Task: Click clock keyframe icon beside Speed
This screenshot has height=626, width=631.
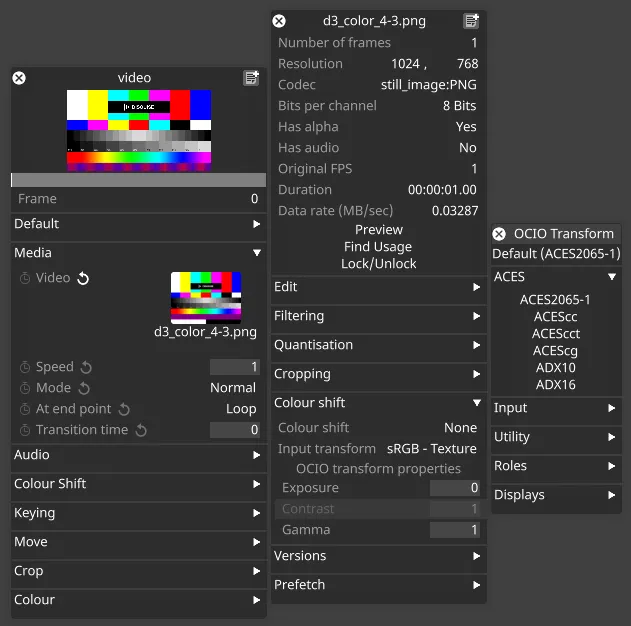Action: click(25, 367)
